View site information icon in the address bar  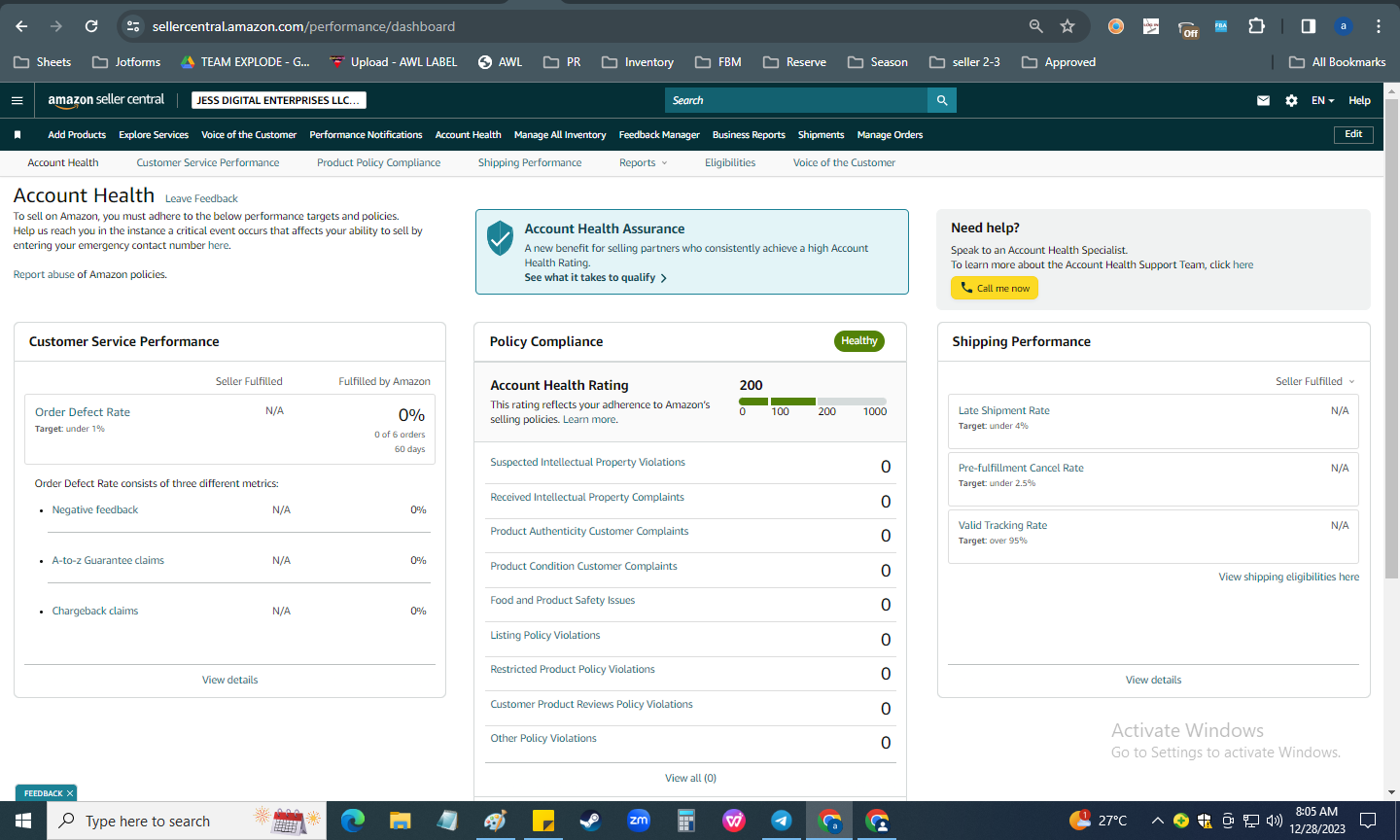click(133, 26)
